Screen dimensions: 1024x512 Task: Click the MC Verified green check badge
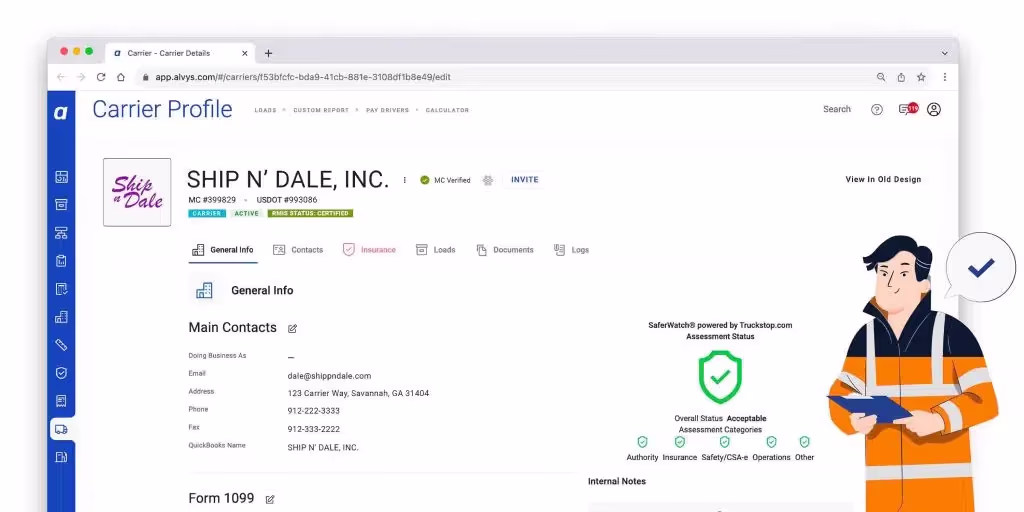coord(424,180)
